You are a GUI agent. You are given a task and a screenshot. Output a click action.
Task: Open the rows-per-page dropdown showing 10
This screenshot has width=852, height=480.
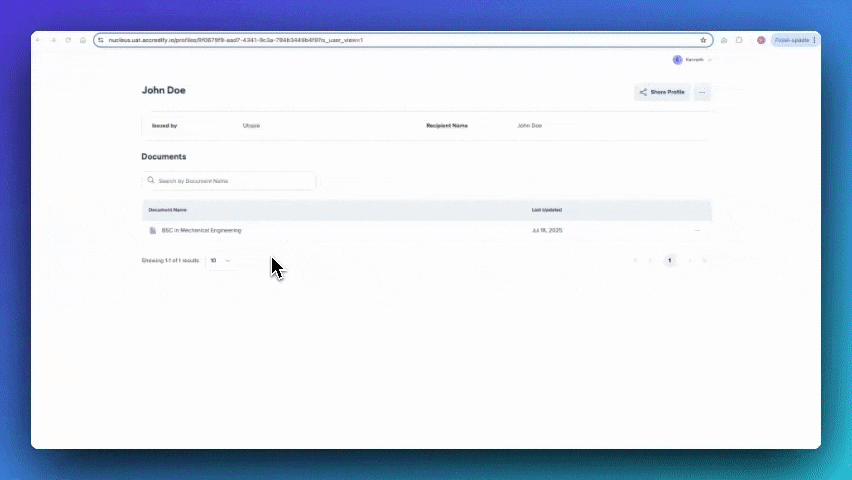pyautogui.click(x=221, y=261)
